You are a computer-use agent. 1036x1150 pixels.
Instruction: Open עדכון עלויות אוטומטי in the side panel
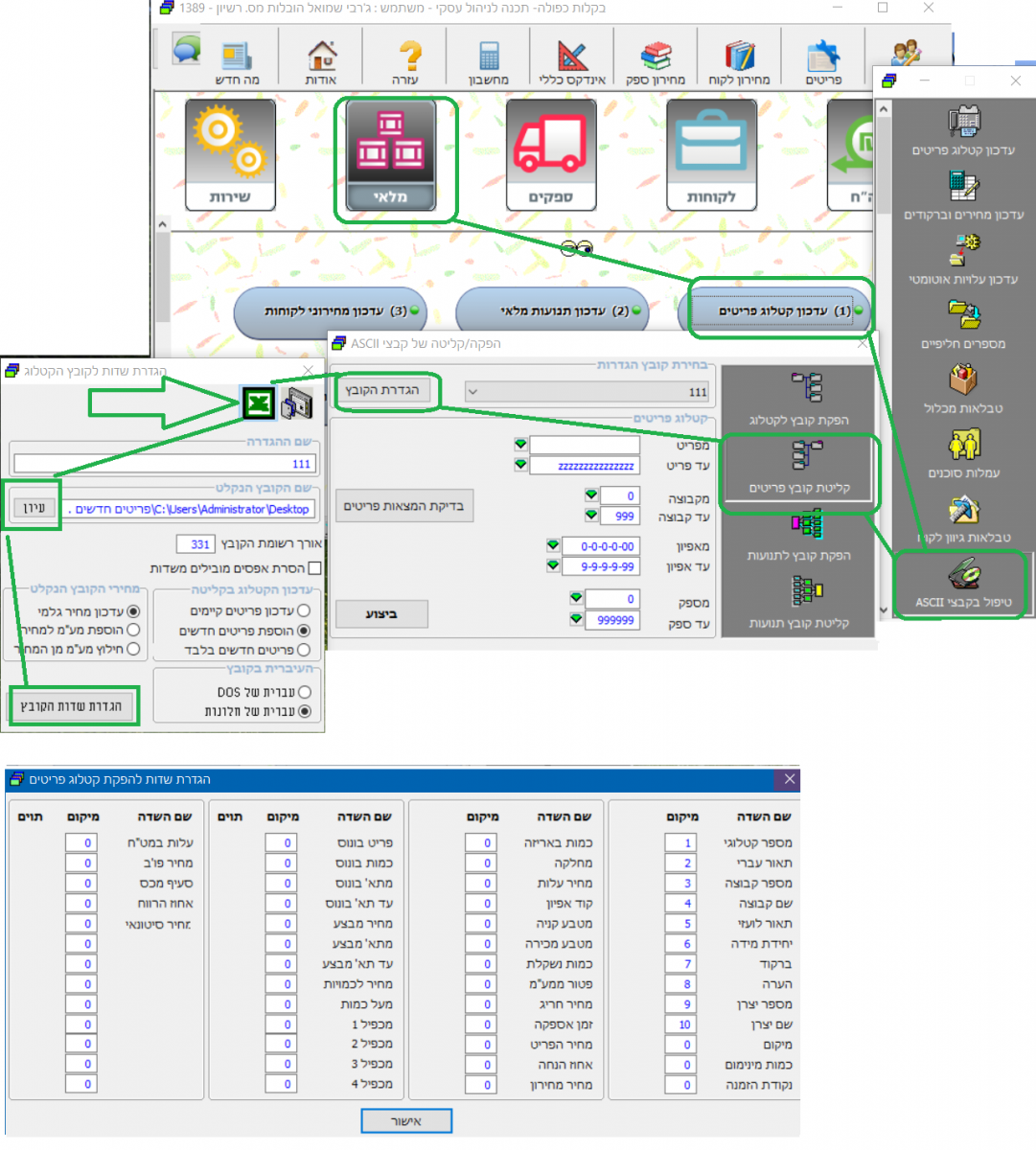pos(963,260)
